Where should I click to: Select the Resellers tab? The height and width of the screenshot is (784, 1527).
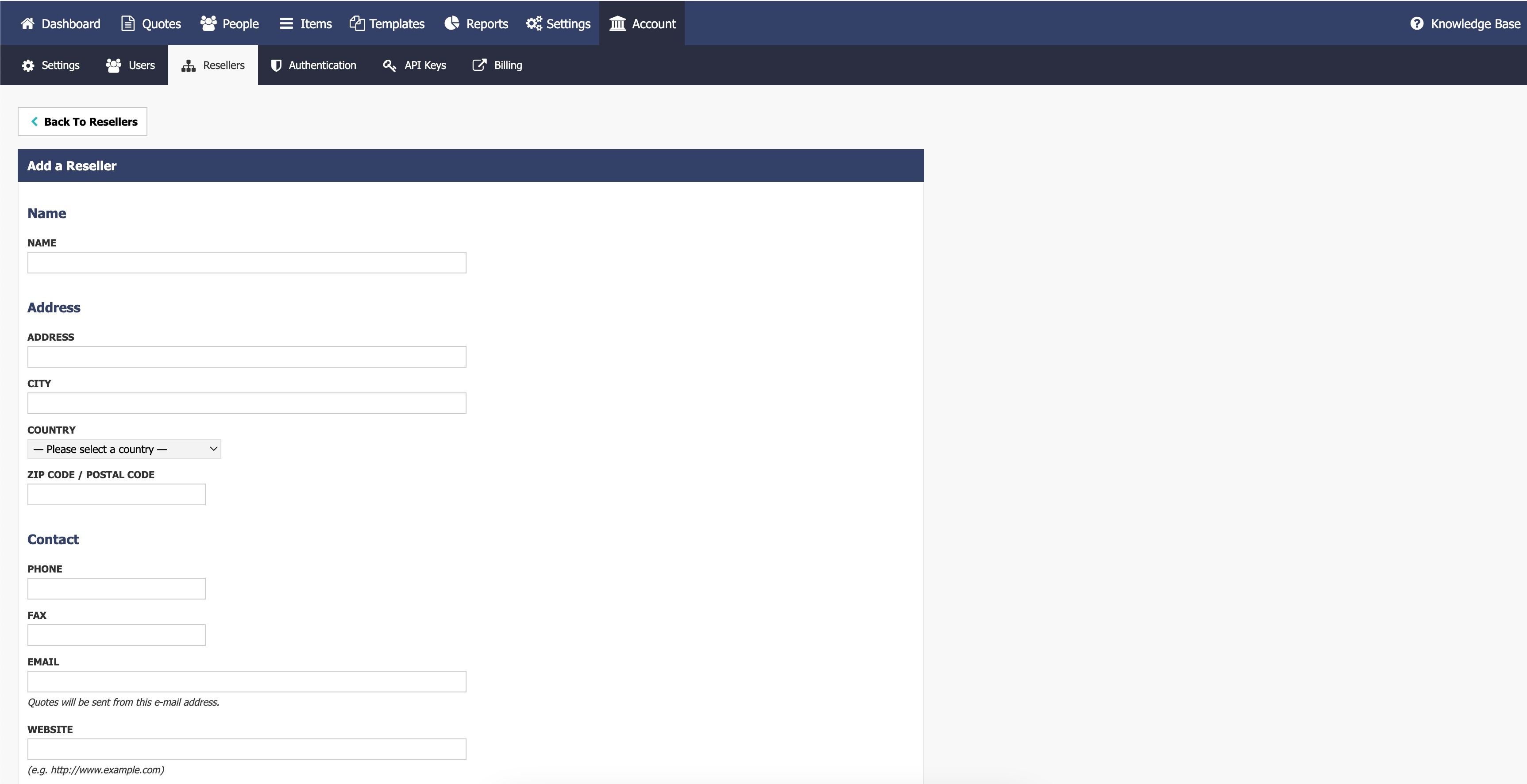213,65
